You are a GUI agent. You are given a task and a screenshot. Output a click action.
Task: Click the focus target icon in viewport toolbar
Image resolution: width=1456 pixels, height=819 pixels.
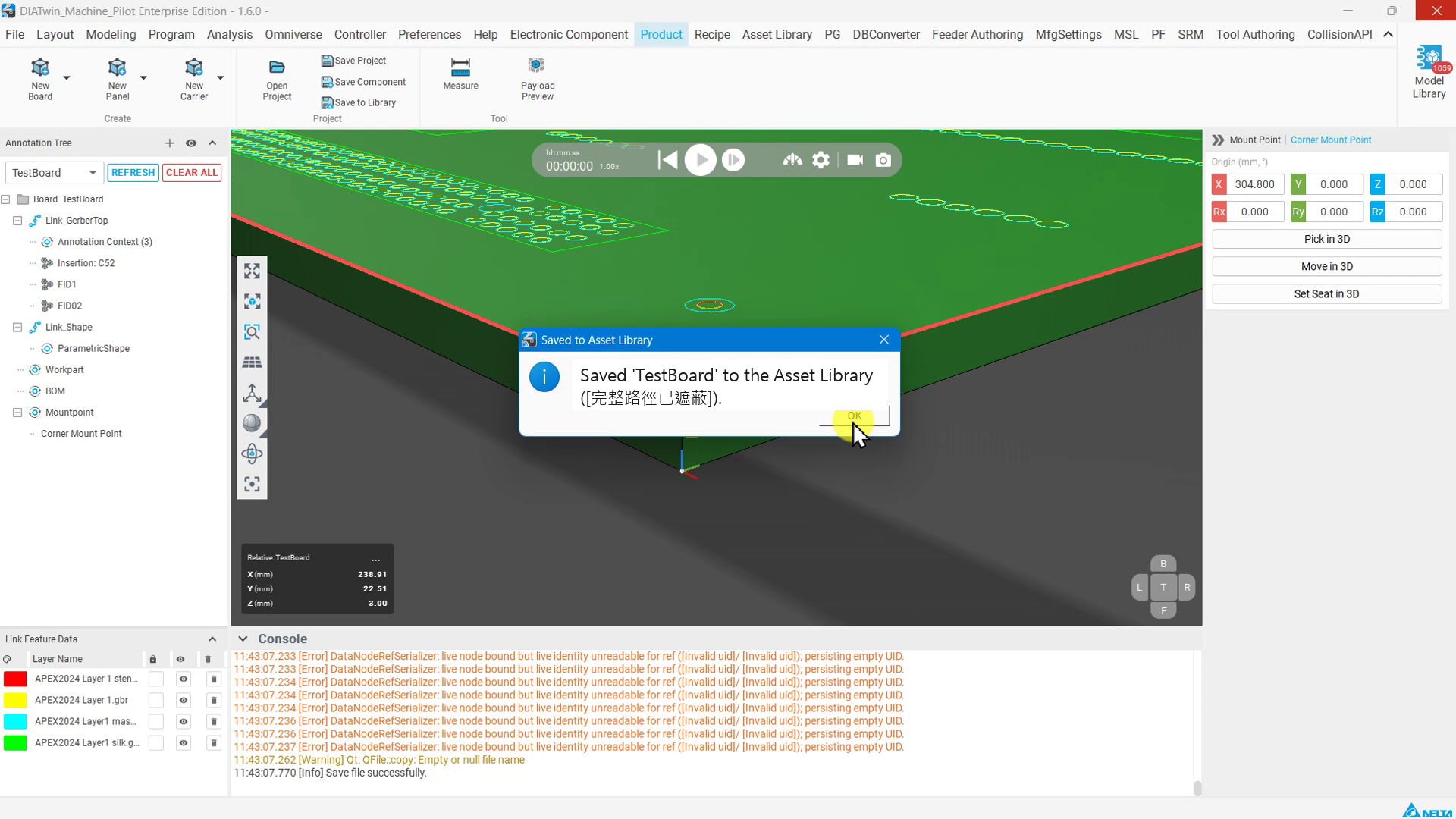[252, 484]
